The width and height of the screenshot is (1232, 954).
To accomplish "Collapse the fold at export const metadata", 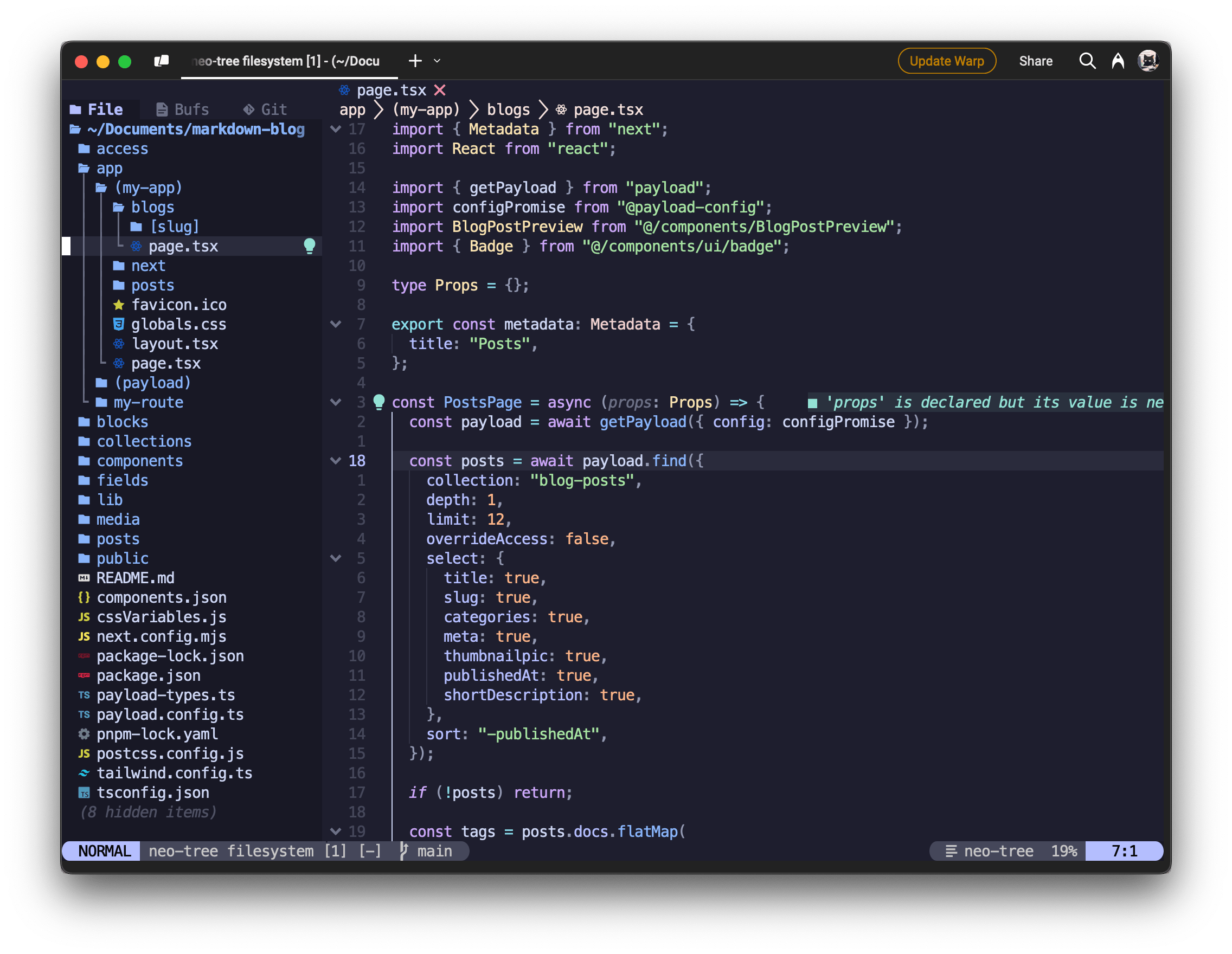I will tap(336, 324).
